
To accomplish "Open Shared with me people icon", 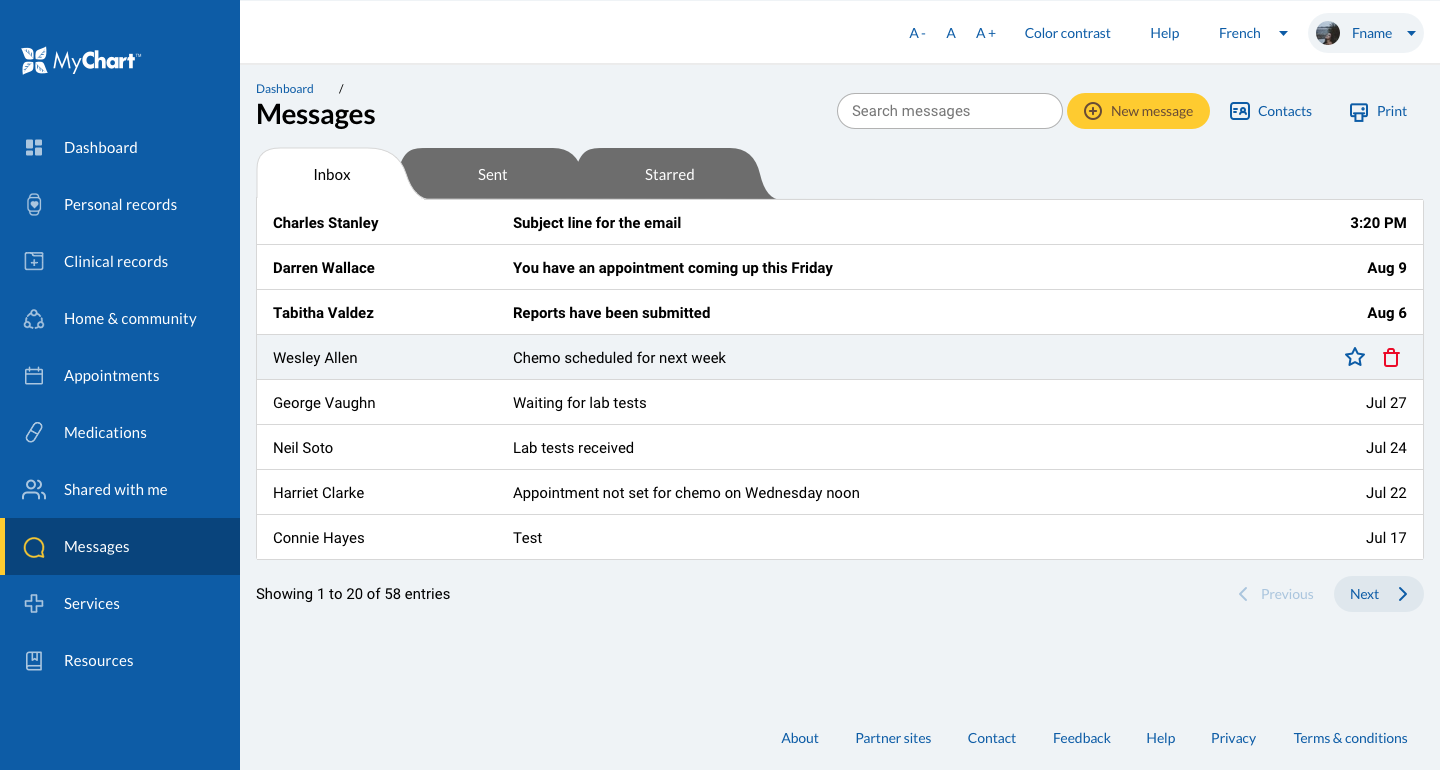I will 34,490.
